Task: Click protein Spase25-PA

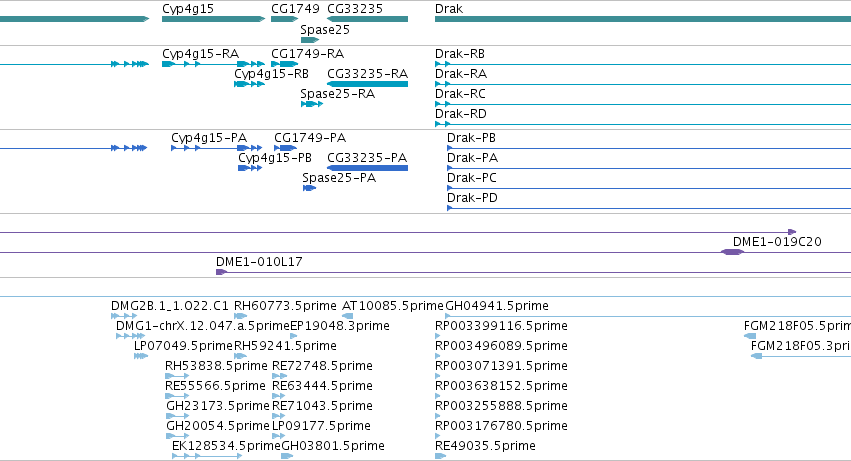Action: [x=309, y=188]
